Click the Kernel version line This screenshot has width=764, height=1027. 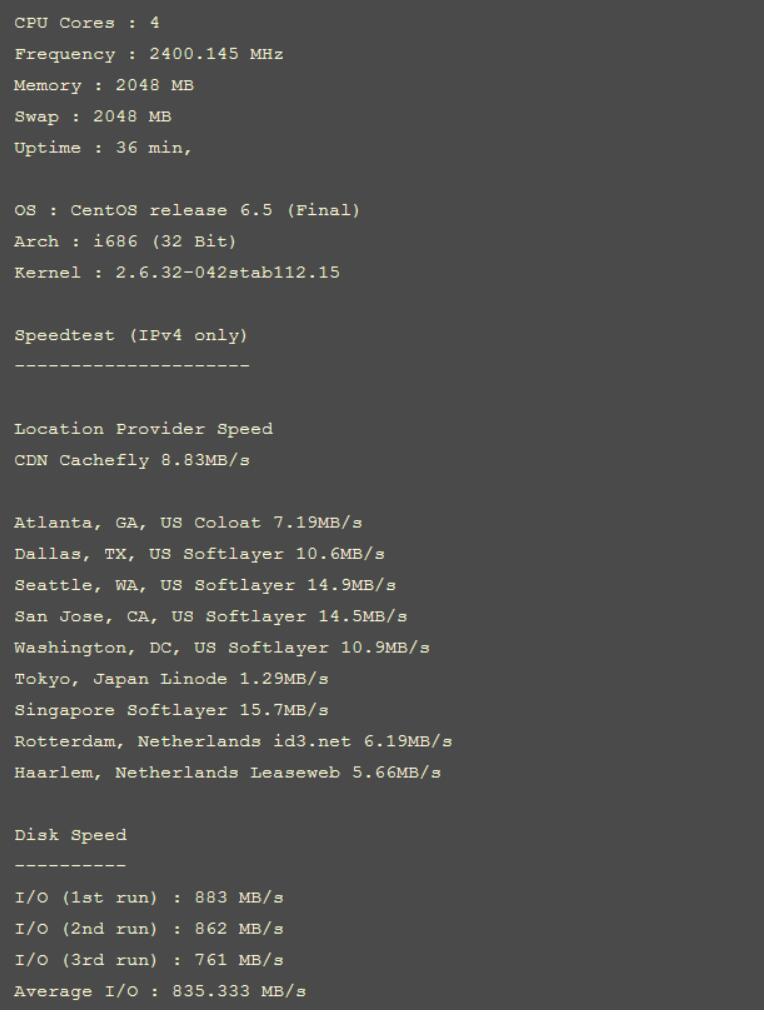177,272
